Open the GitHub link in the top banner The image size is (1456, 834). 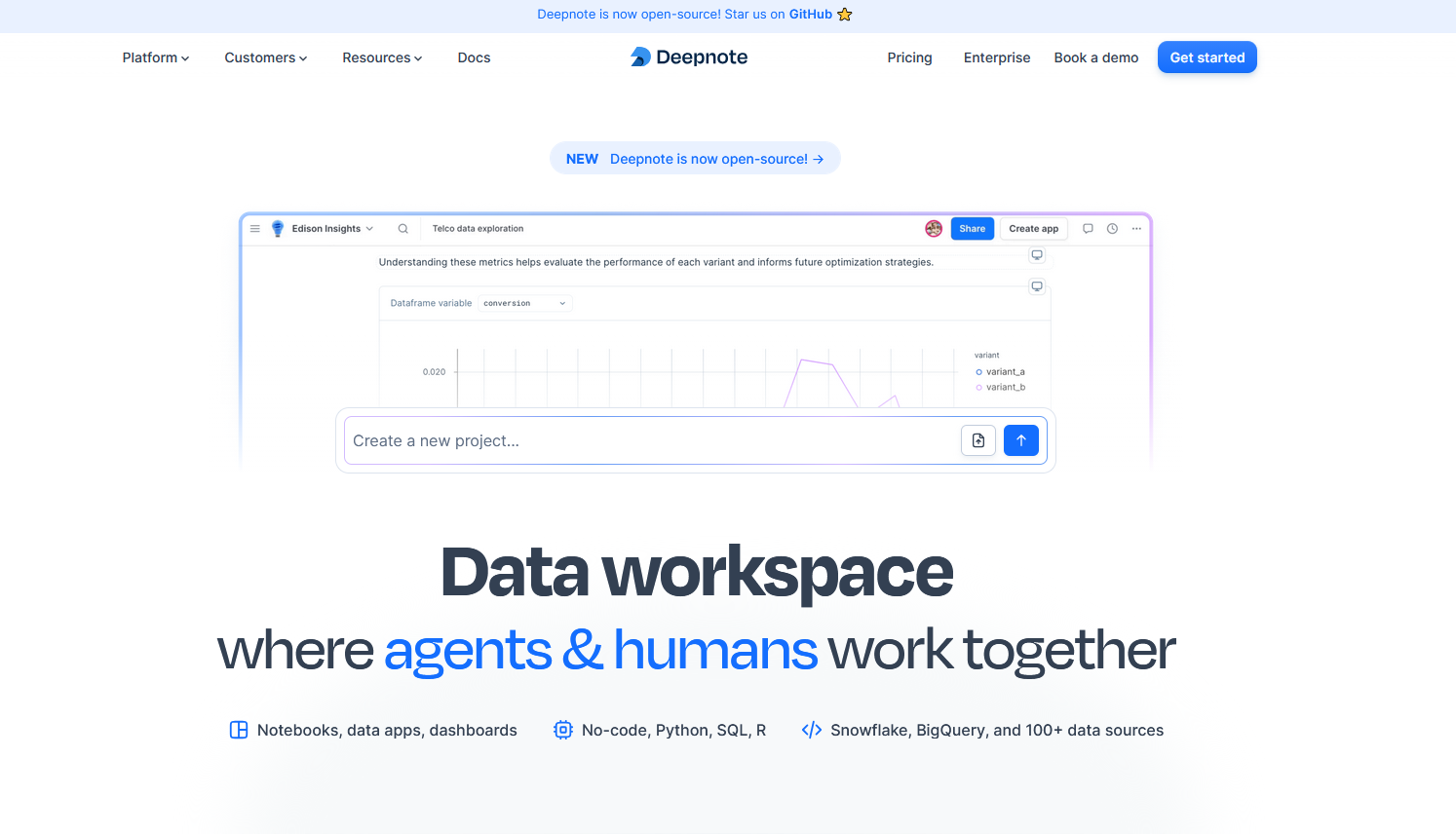tap(811, 15)
